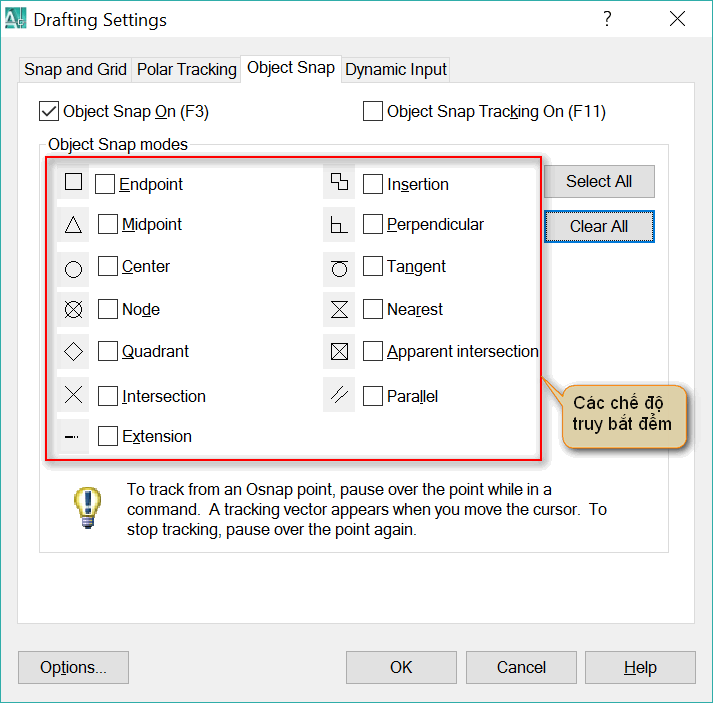Check the Endpoint snap mode
Image resolution: width=713 pixels, height=703 pixels.
point(105,184)
